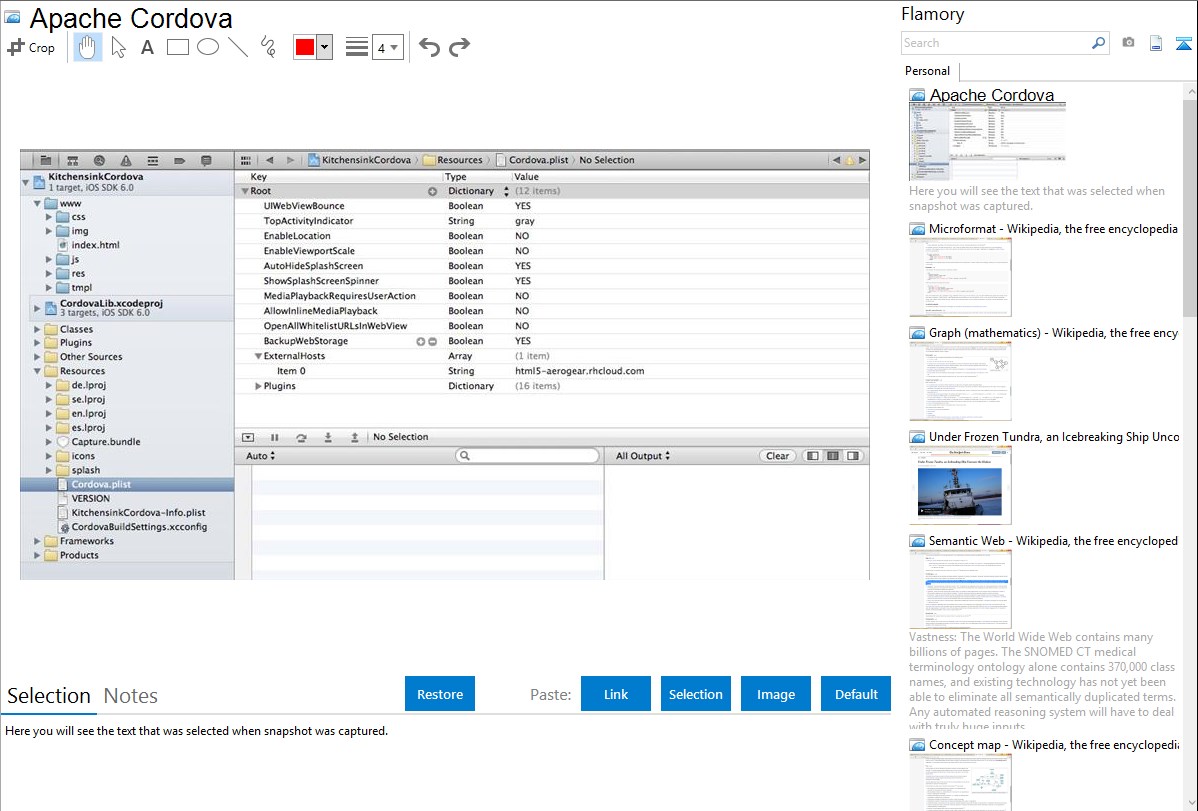Click the camera capture icon
The image size is (1198, 811).
point(1128,43)
